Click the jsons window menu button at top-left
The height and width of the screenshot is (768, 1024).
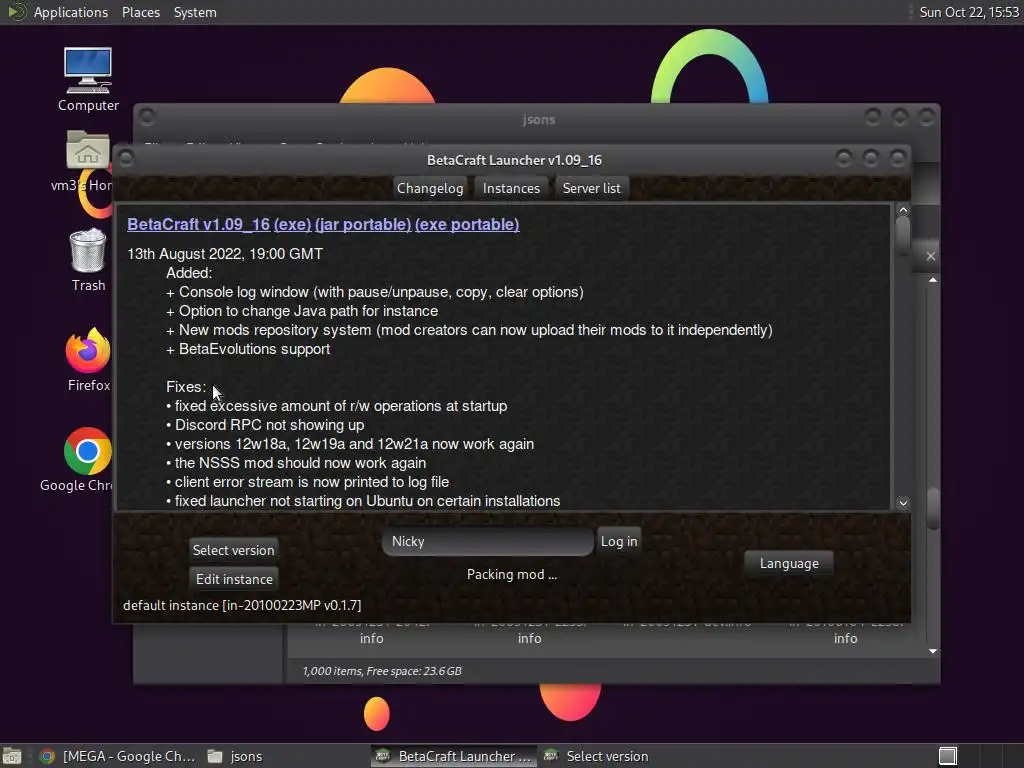[147, 118]
